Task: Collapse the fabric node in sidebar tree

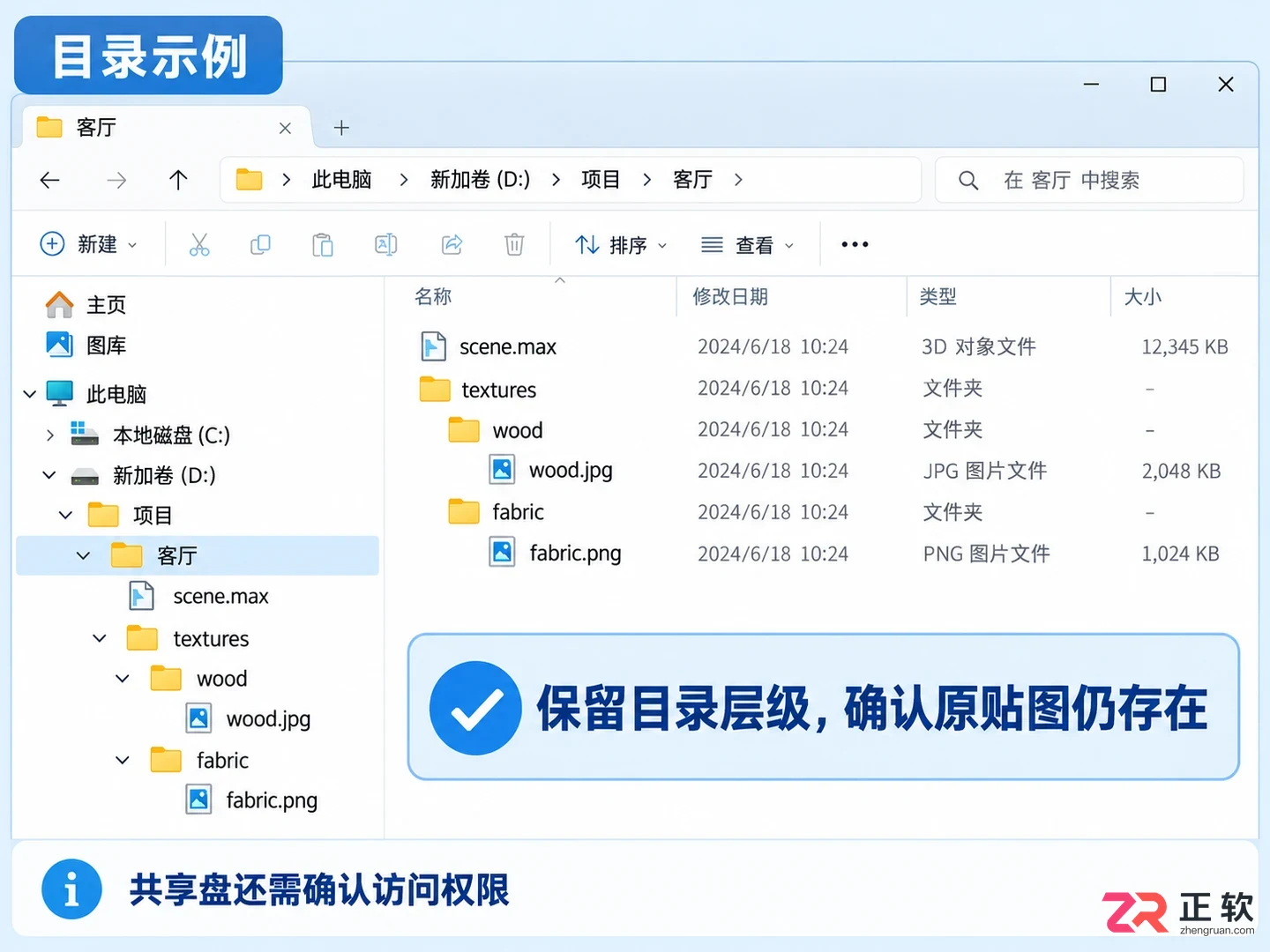Action: [123, 760]
